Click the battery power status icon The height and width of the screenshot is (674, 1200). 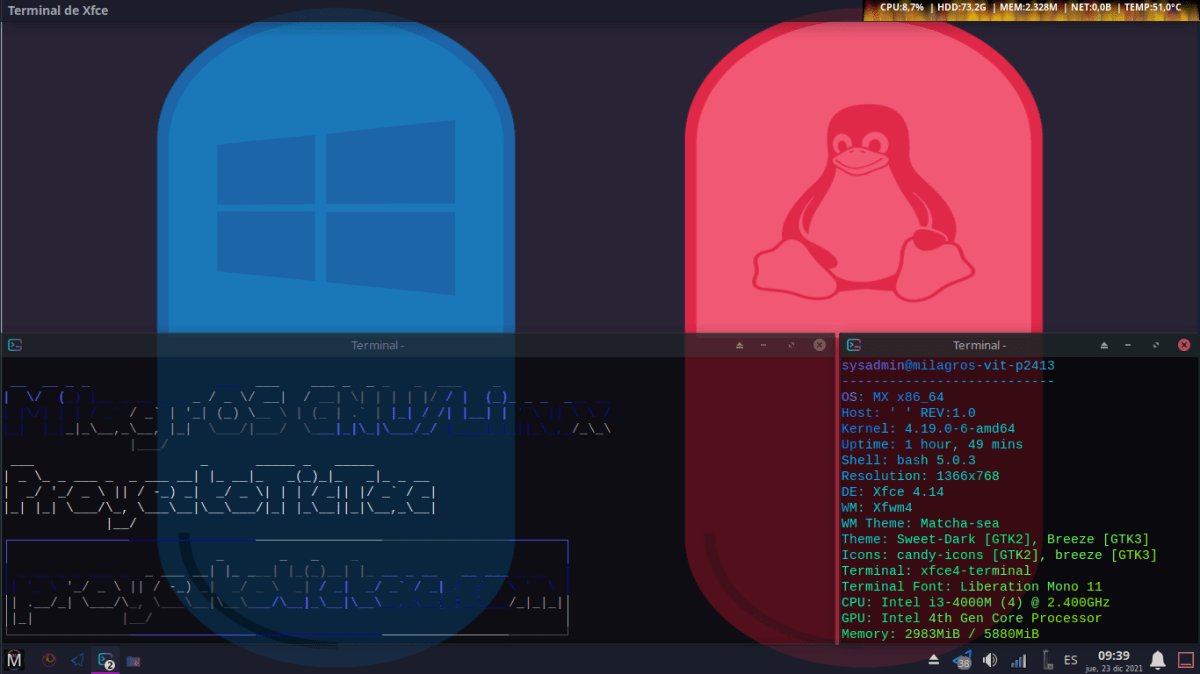point(1046,660)
